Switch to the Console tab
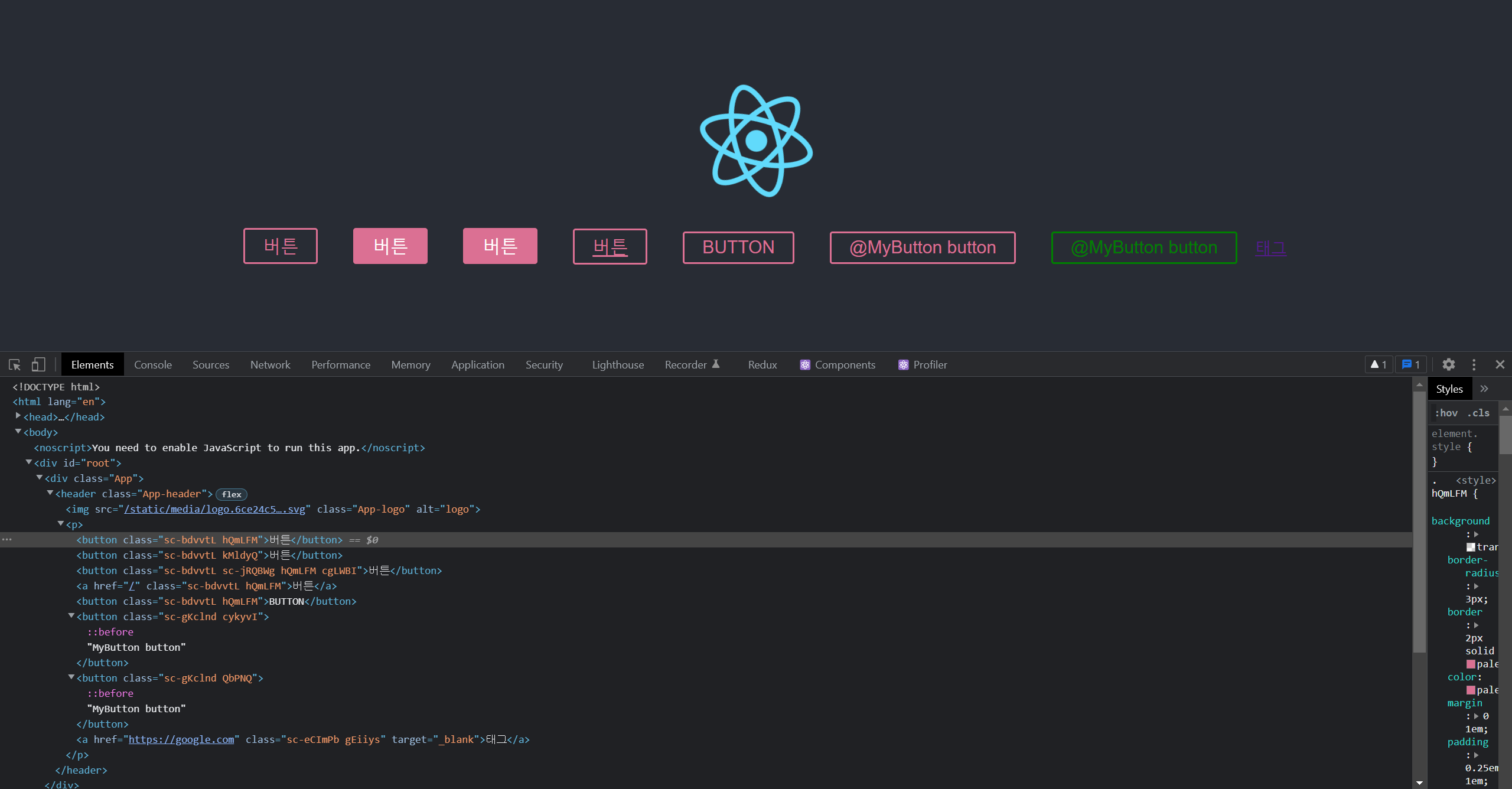Image resolution: width=1512 pixels, height=789 pixels. click(x=152, y=365)
